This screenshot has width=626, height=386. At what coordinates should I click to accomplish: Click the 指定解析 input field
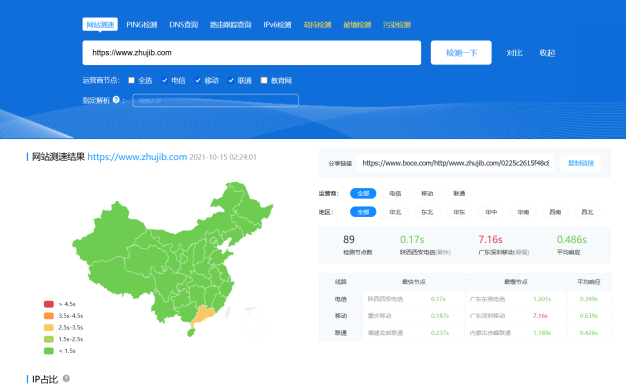click(216, 100)
